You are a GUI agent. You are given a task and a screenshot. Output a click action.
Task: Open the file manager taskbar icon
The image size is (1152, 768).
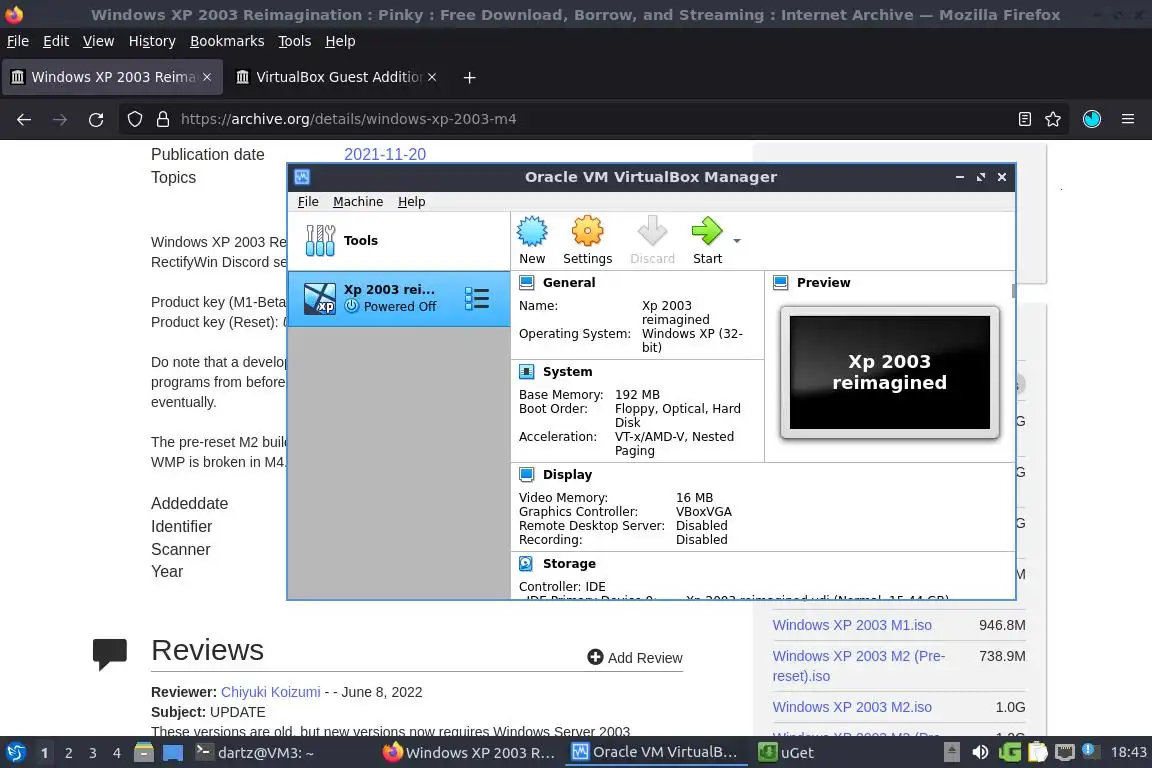point(144,753)
